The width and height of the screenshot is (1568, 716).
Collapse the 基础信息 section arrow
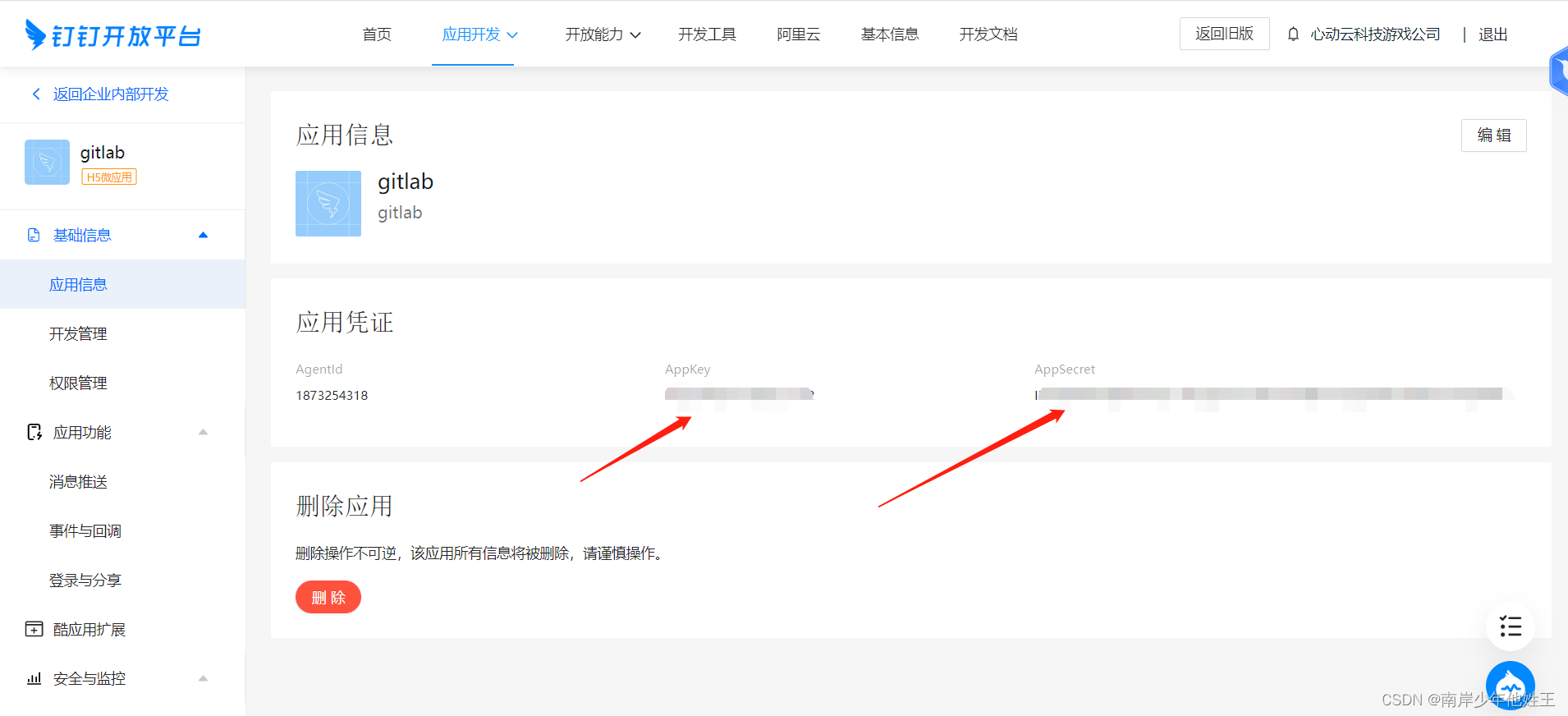[x=203, y=235]
